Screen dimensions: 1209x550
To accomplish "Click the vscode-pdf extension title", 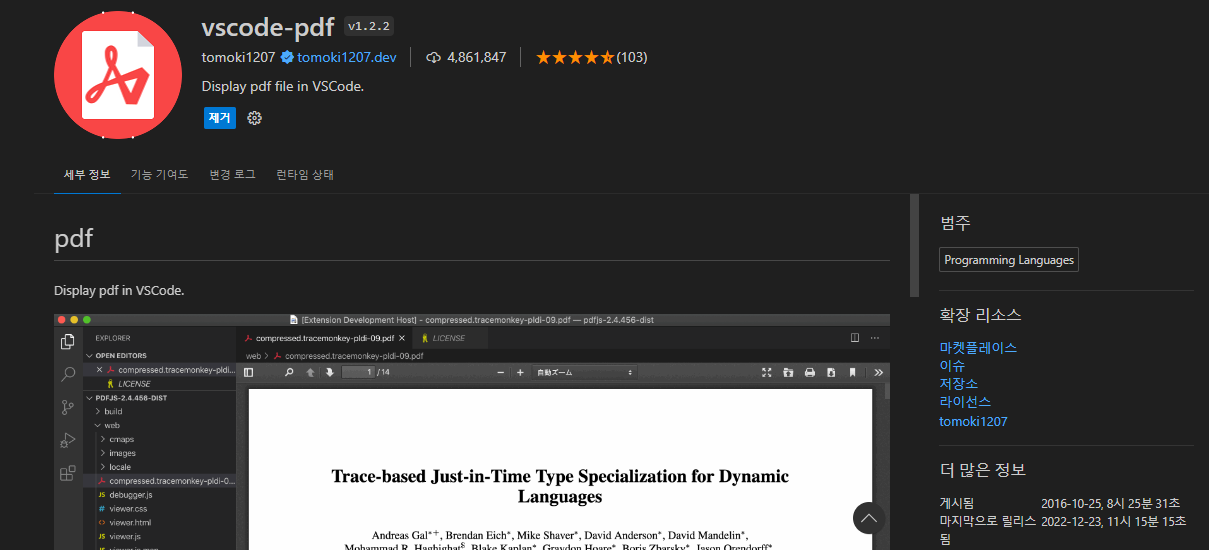I will point(267,26).
